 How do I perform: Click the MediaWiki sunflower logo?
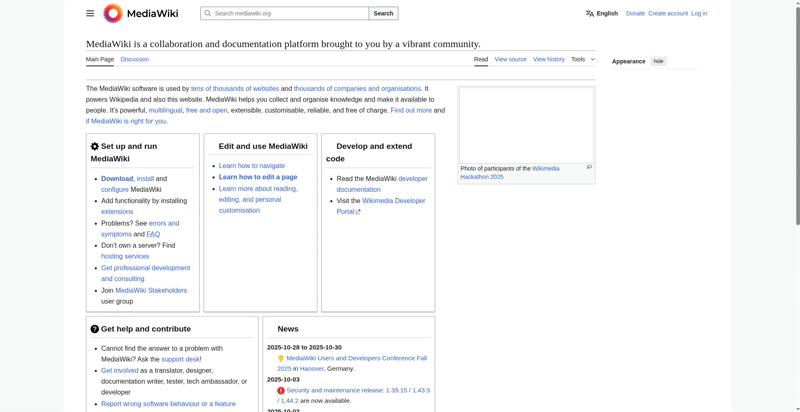pos(113,13)
